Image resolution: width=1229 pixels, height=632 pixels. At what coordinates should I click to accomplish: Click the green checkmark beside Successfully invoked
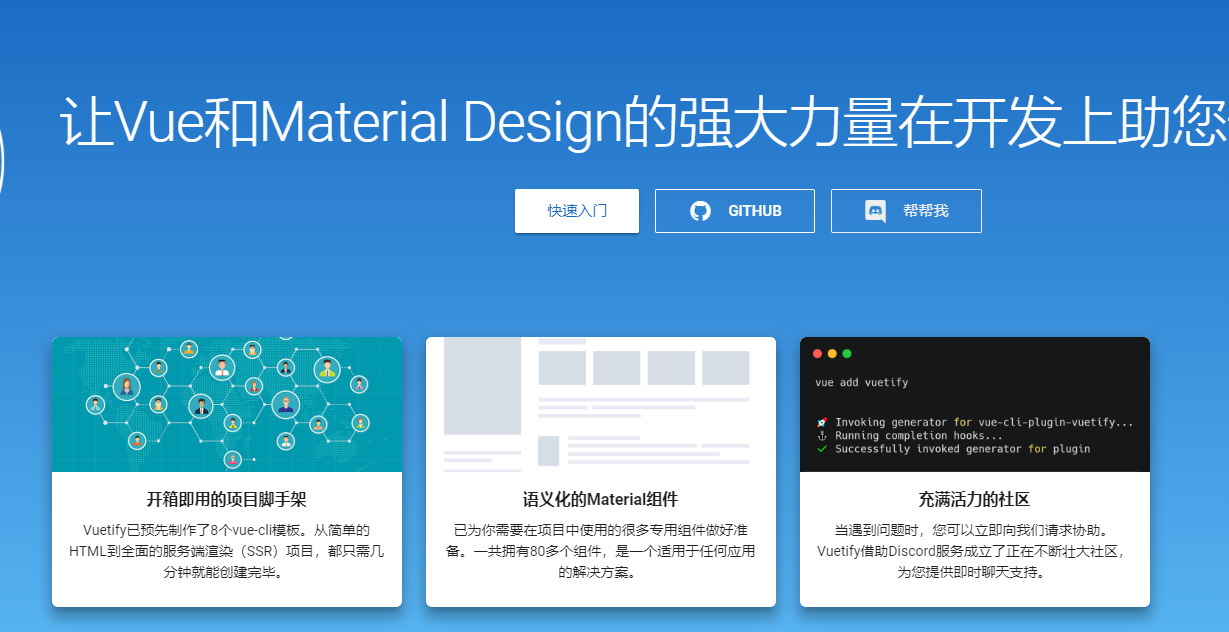click(x=822, y=449)
